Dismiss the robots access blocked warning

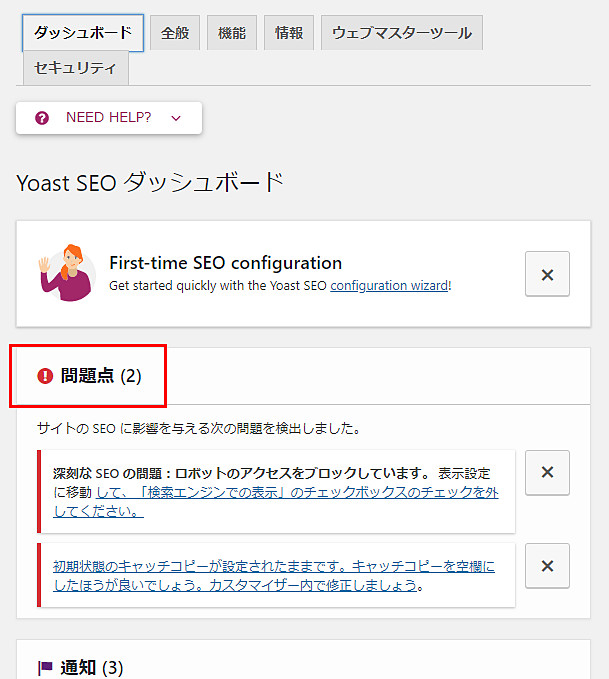[x=547, y=472]
